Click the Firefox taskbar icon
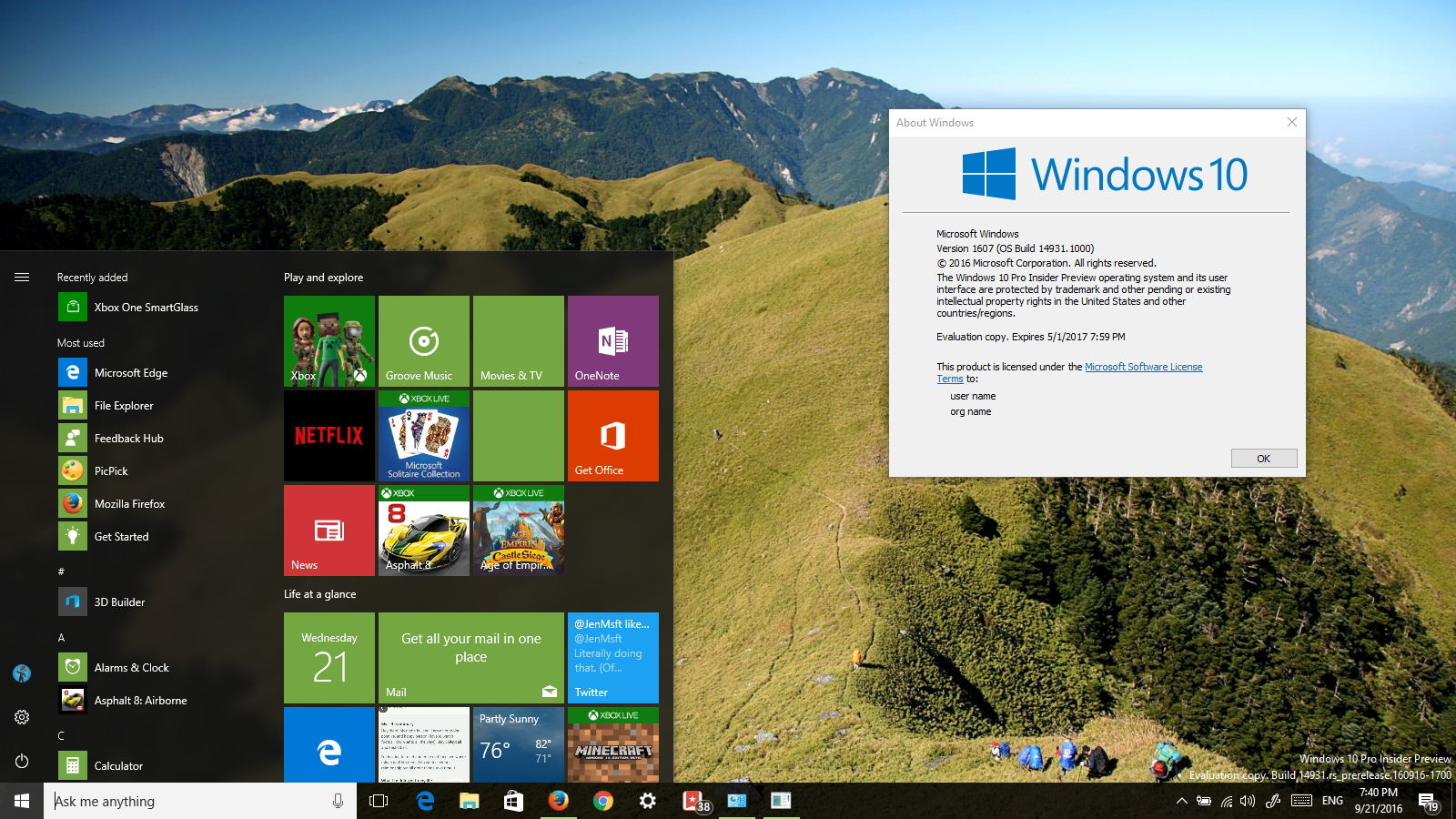The width and height of the screenshot is (1456, 819). click(x=558, y=801)
